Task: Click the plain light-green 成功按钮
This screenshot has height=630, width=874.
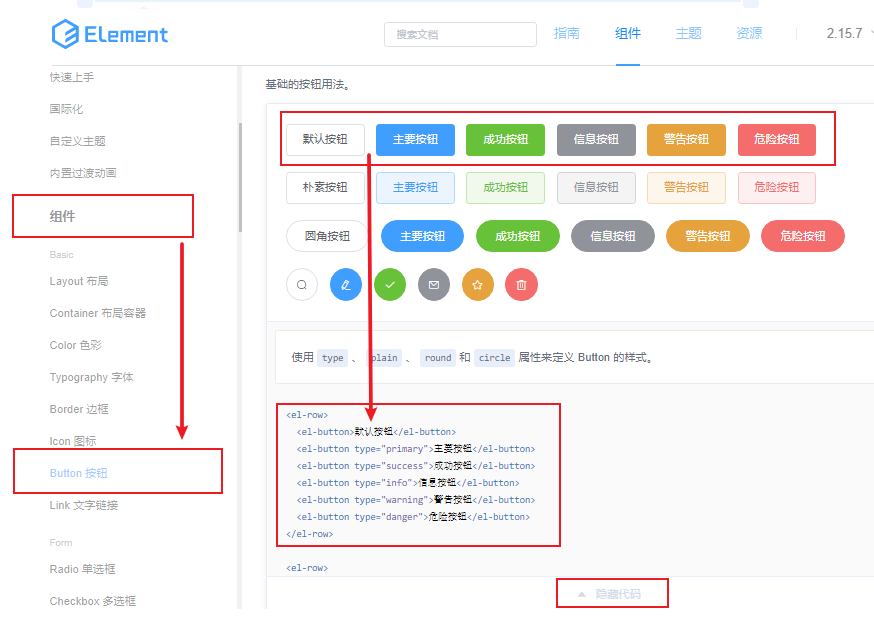Action: pyautogui.click(x=506, y=188)
